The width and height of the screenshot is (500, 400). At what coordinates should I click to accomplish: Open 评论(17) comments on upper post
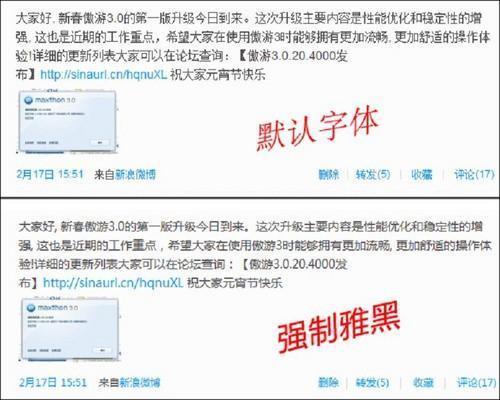474,174
